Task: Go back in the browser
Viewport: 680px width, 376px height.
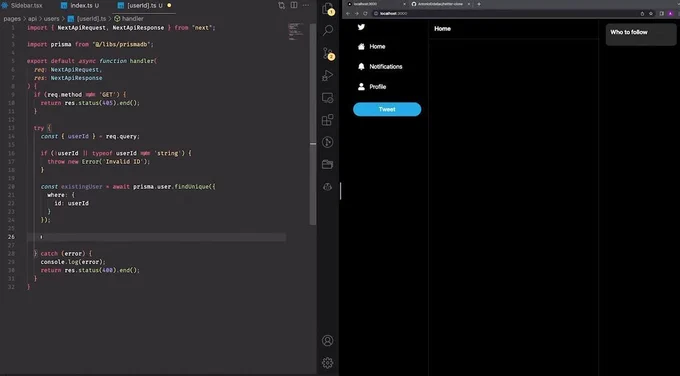Action: (x=348, y=13)
